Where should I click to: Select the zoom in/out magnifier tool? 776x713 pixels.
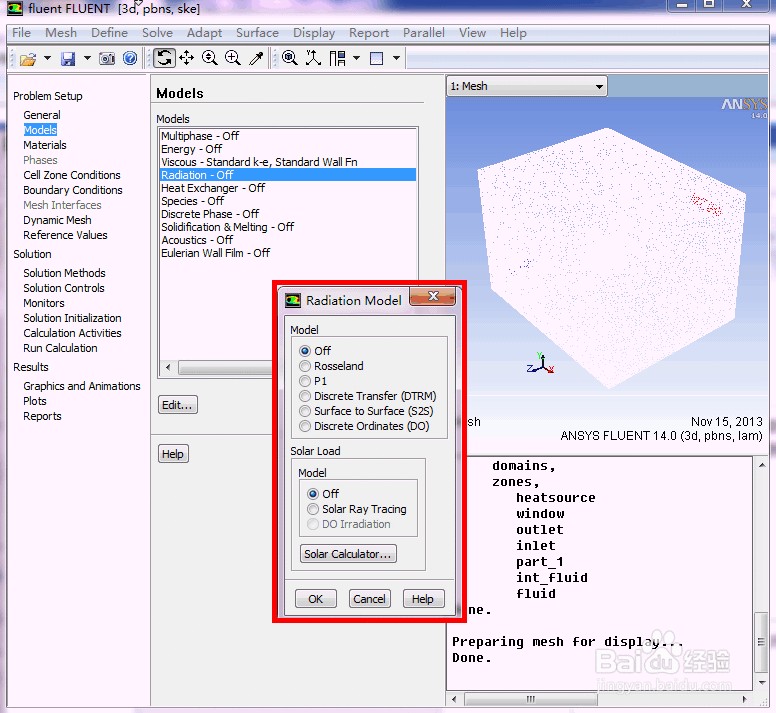[x=210, y=58]
